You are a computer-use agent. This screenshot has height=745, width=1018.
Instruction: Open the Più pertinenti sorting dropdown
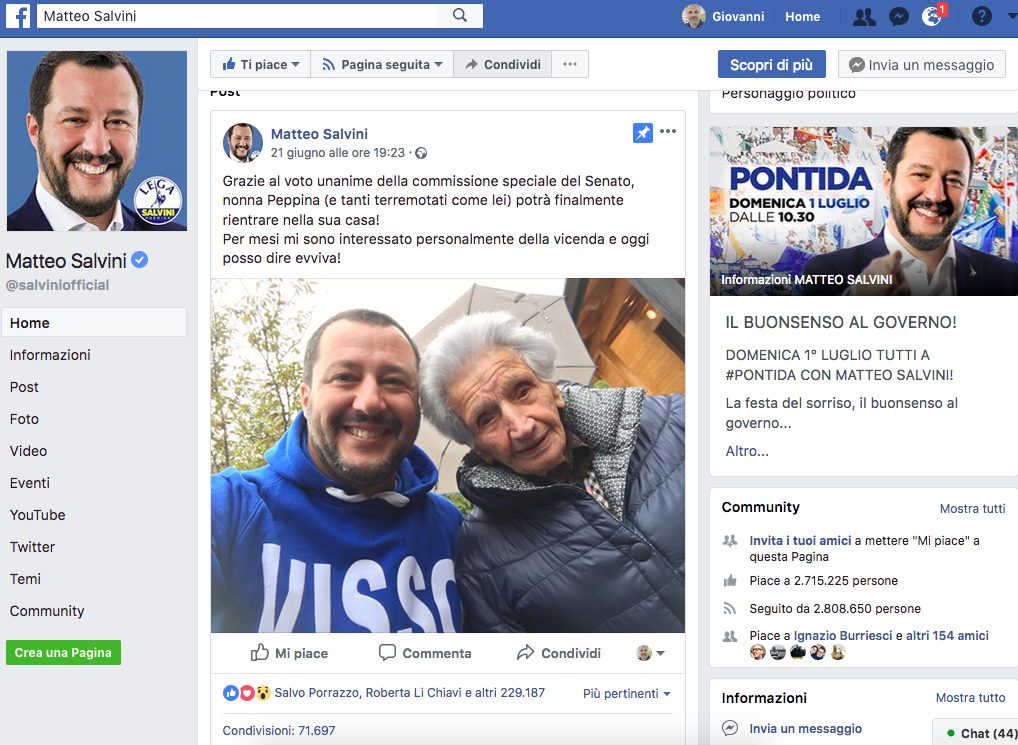[x=627, y=693]
